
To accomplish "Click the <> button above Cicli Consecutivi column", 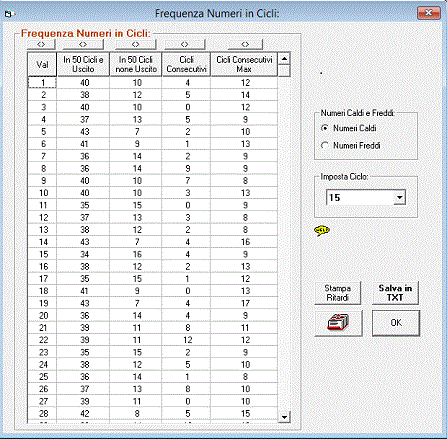I will coord(185,44).
